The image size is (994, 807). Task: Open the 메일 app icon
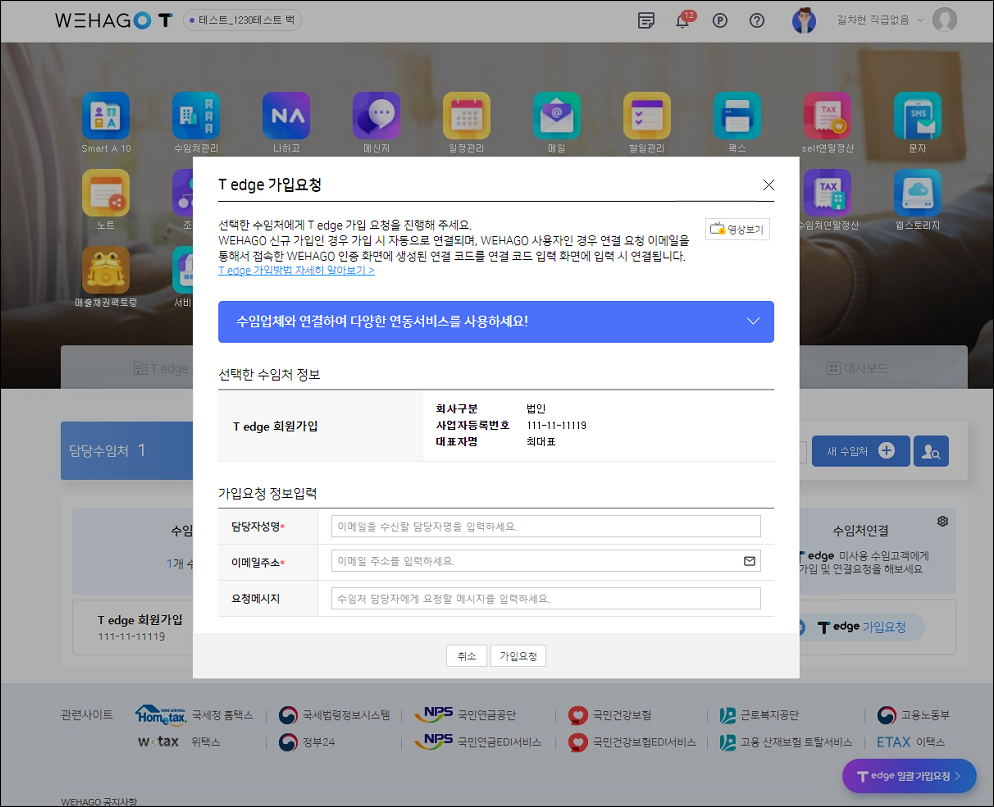click(x=556, y=116)
